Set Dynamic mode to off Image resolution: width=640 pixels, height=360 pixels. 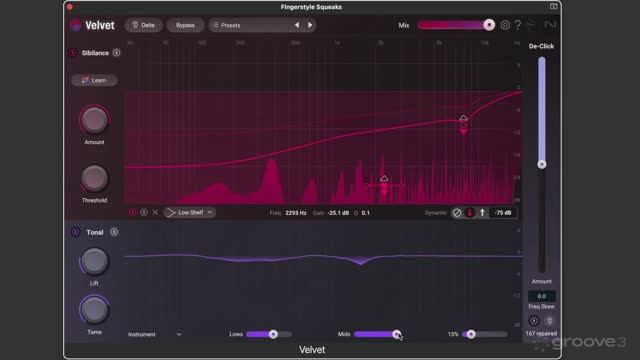(457, 213)
